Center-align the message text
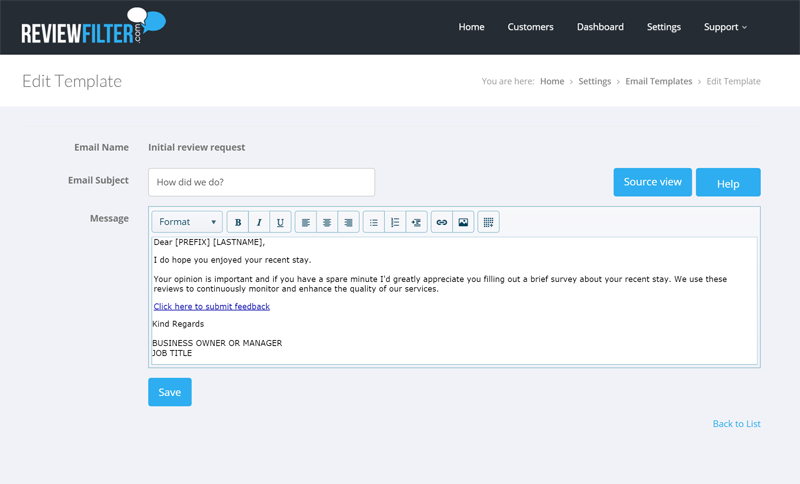This screenshot has height=484, width=800. [x=327, y=222]
